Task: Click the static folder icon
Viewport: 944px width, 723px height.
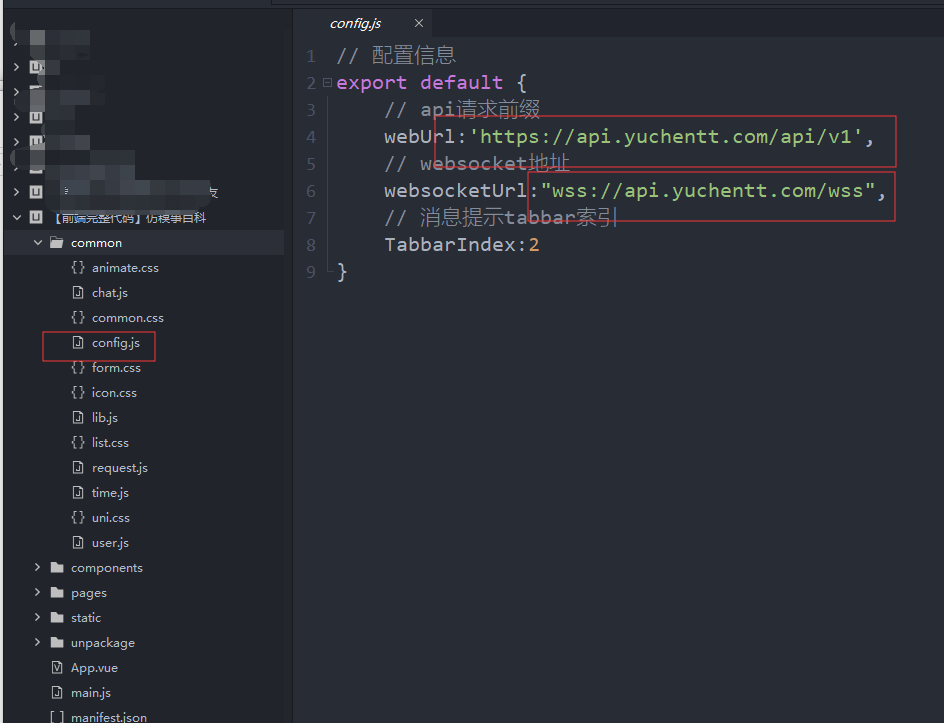Action: point(57,617)
